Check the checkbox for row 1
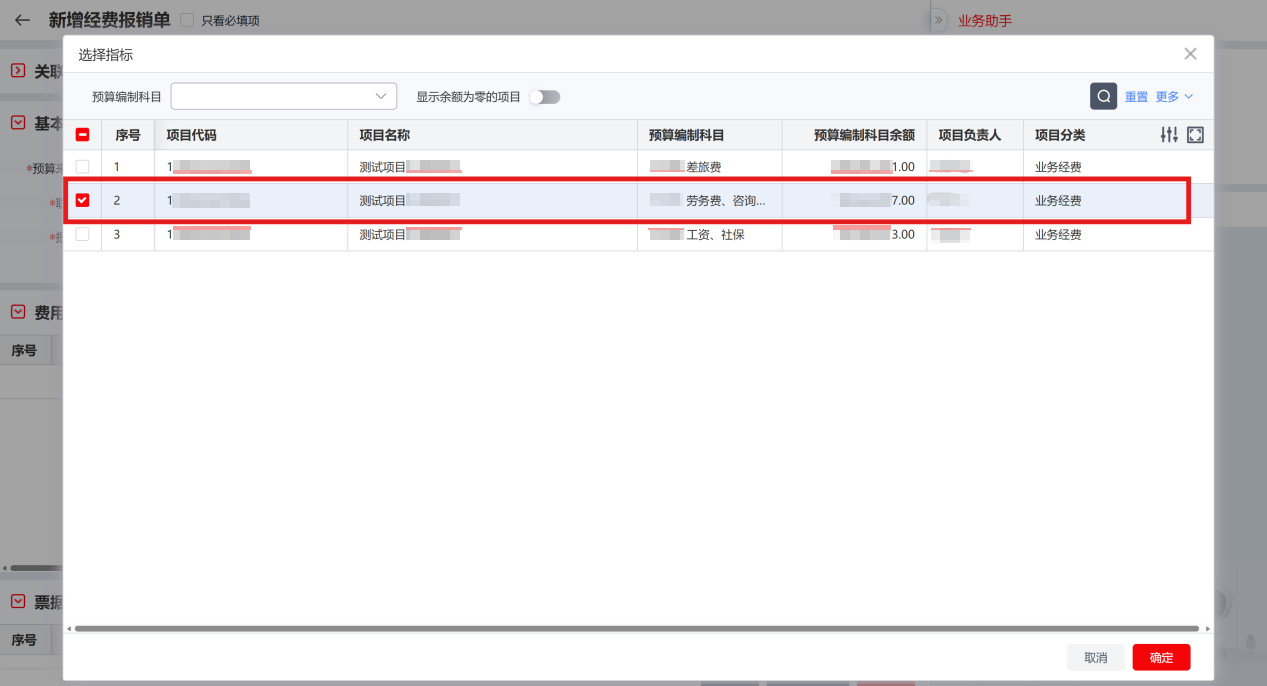1267x686 pixels. pyautogui.click(x=82, y=167)
